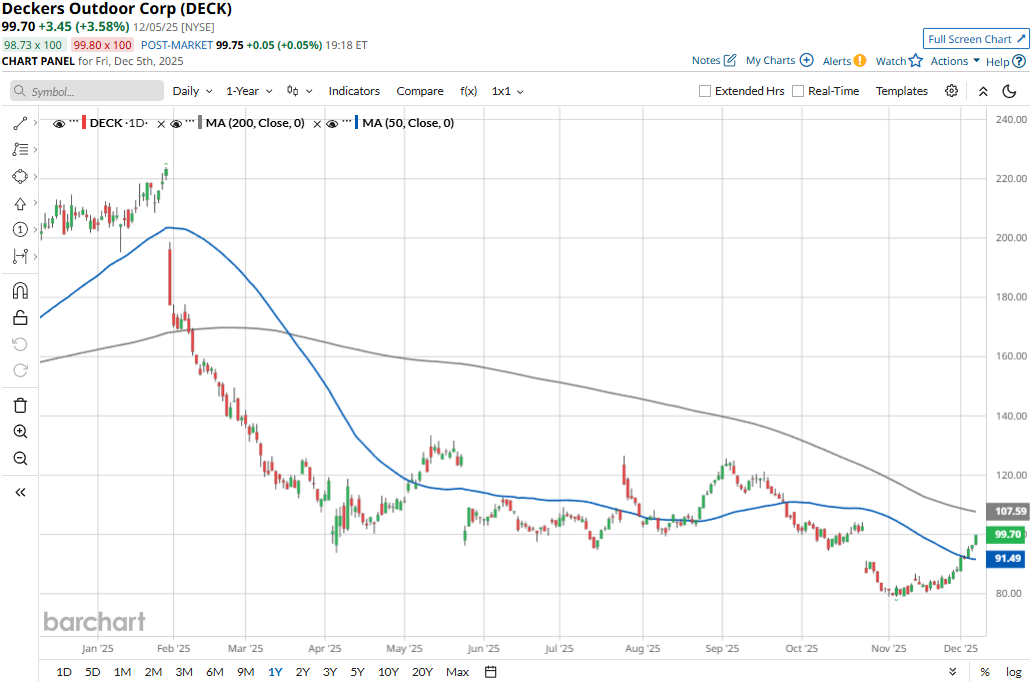The width and height of the screenshot is (1032, 682).
Task: Click the redo arrow icon
Action: coord(20,371)
